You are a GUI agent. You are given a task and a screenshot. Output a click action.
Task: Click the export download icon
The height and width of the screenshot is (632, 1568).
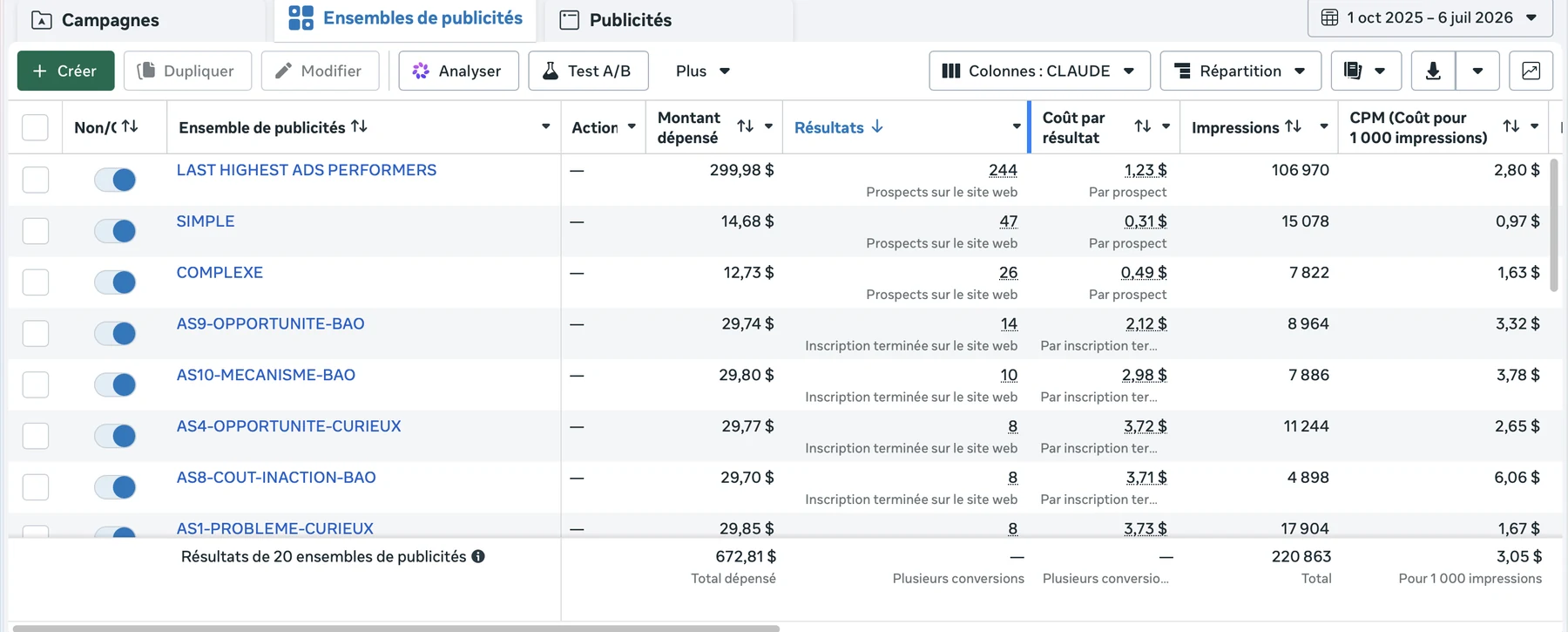(1433, 71)
